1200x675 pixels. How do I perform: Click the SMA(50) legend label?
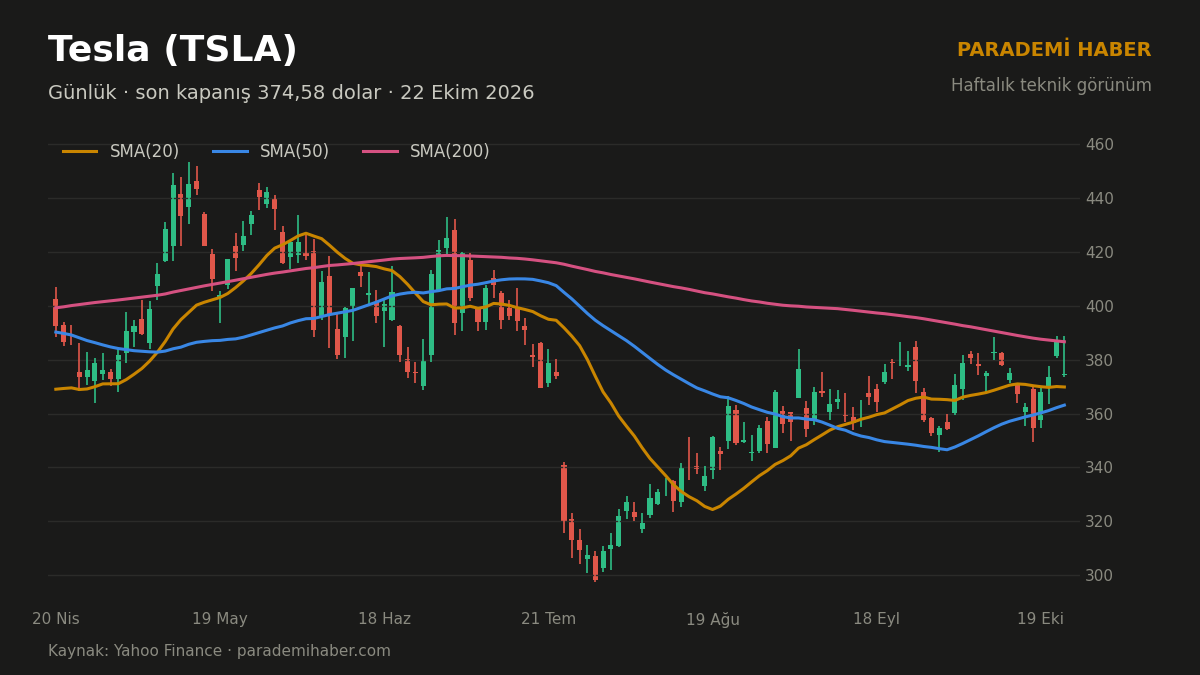(x=294, y=152)
